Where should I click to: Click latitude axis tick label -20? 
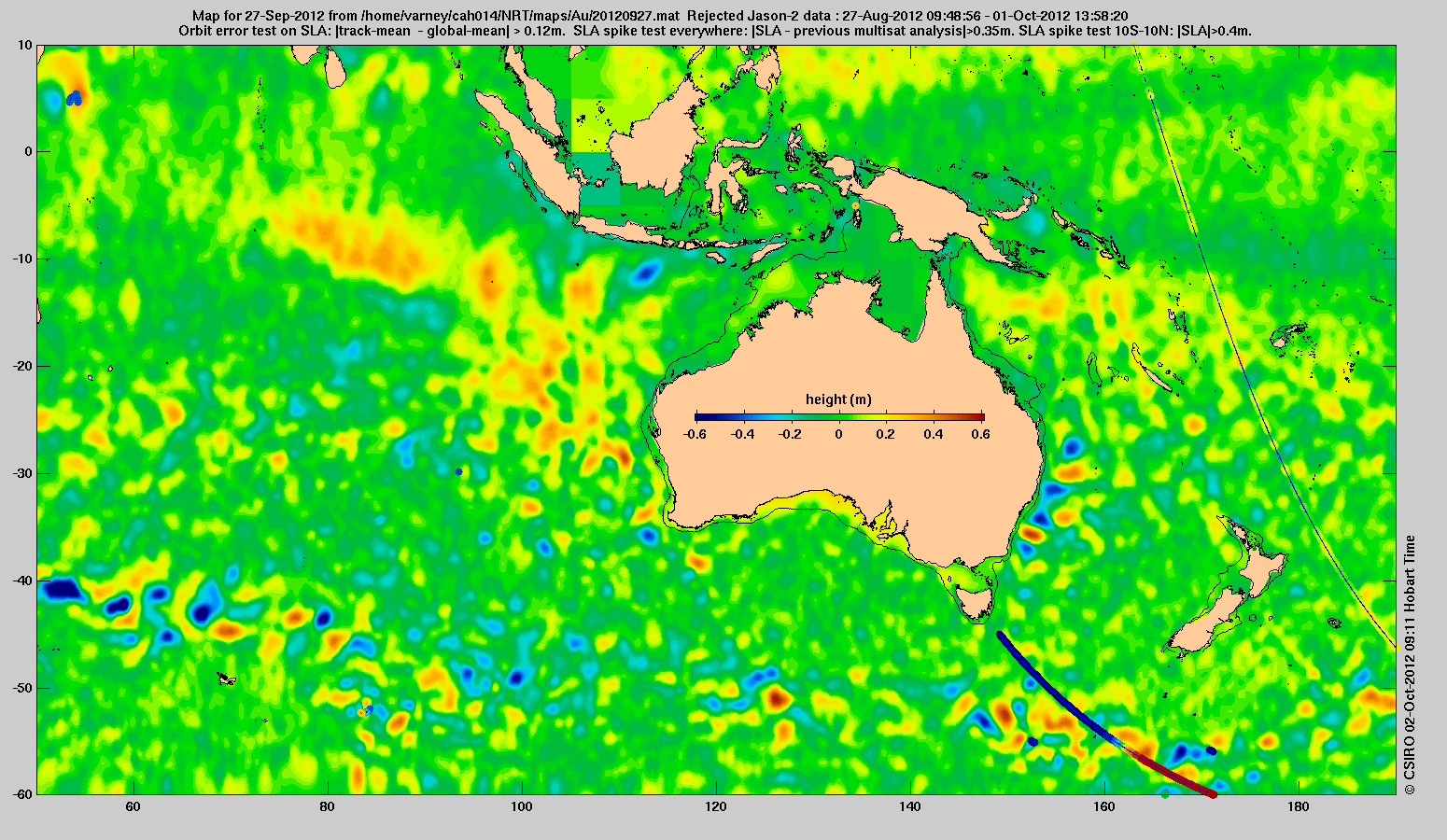(x=22, y=367)
